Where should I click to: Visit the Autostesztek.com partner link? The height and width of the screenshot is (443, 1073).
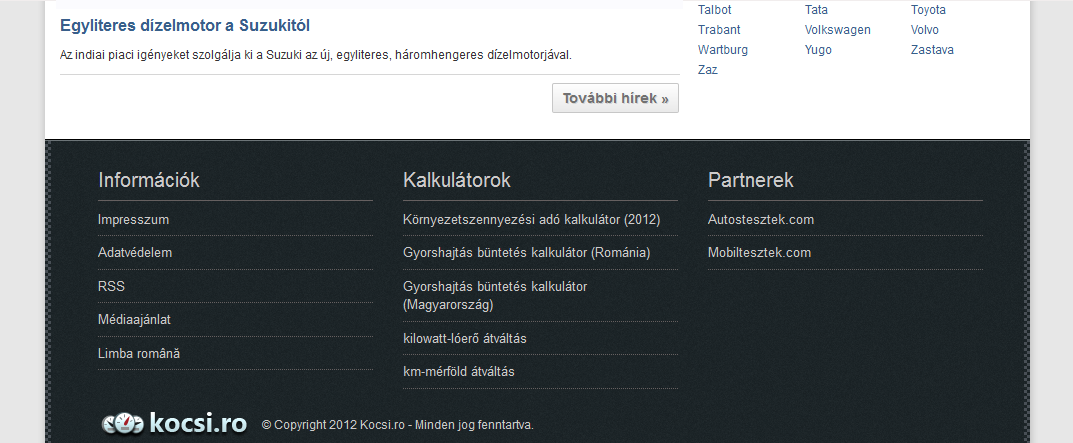761,220
